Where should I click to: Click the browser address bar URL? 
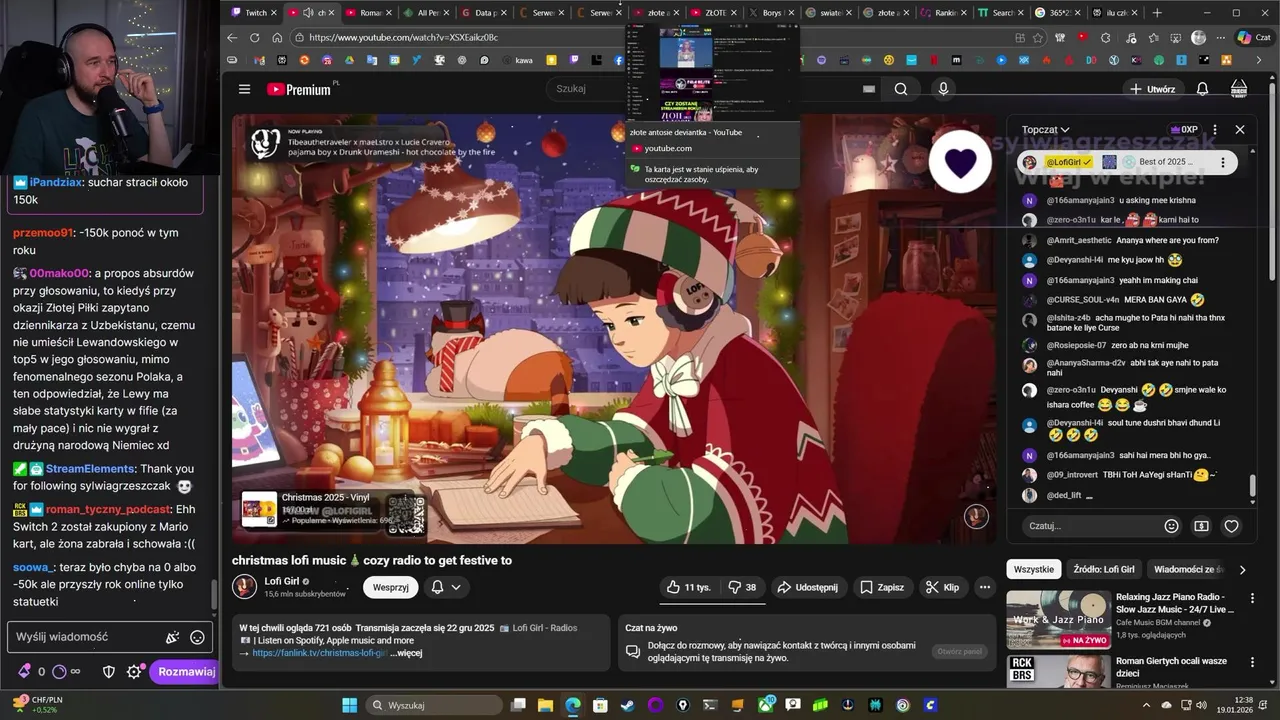(403, 38)
